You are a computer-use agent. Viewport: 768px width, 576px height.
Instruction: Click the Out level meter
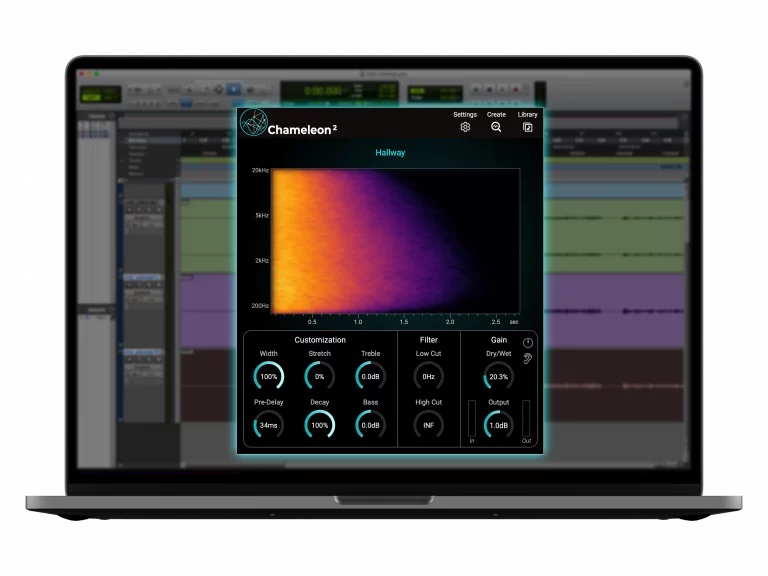526,418
